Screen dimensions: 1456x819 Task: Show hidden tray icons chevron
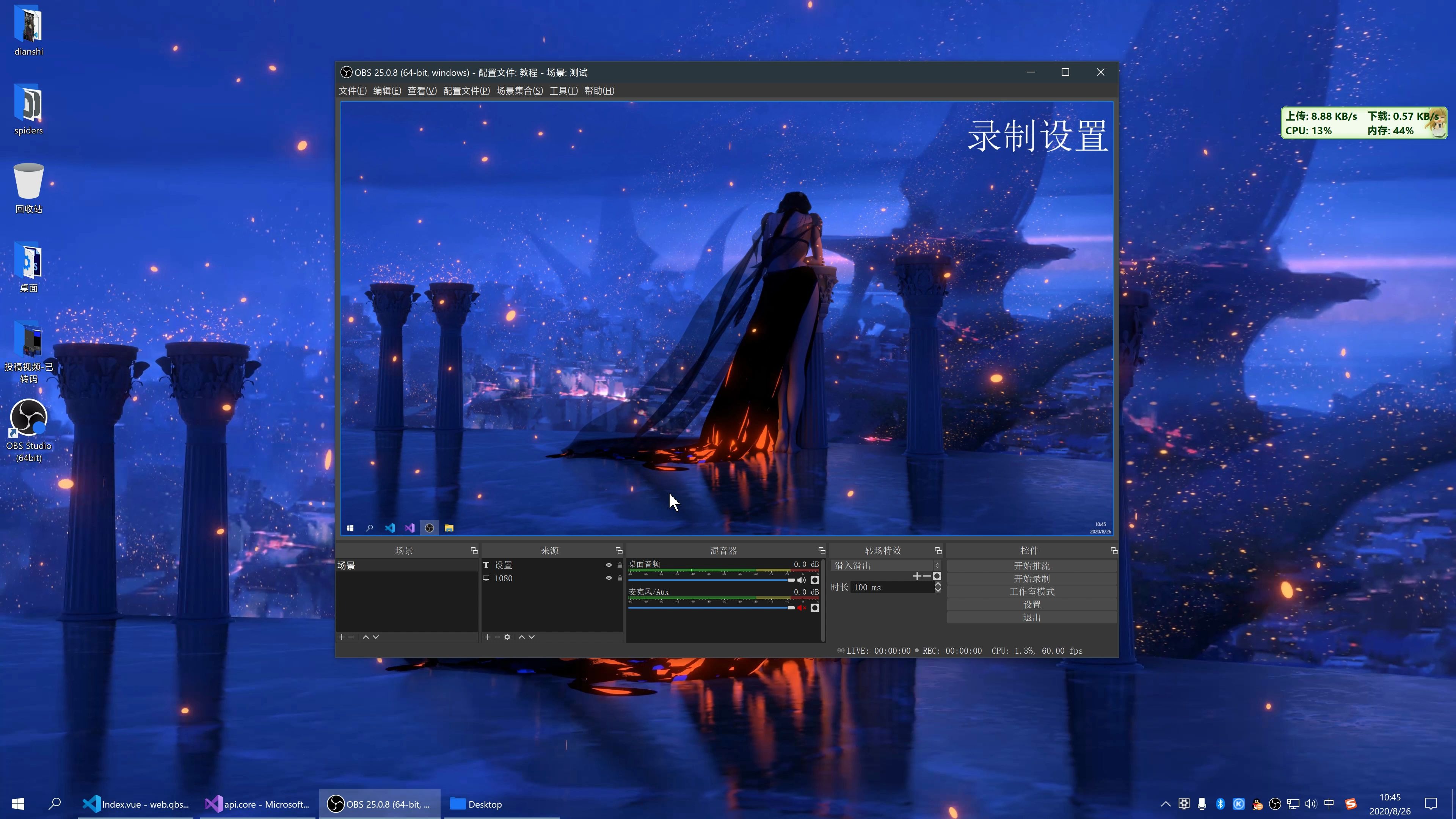point(1166,804)
